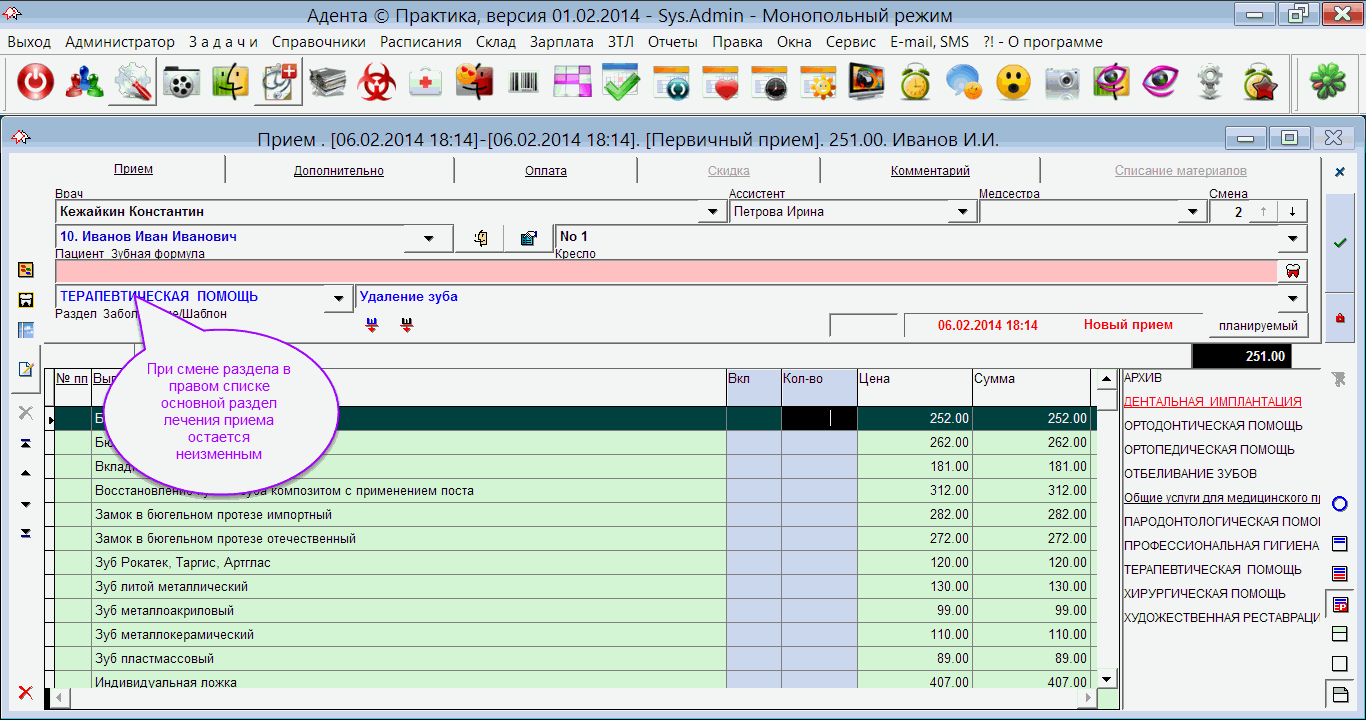The image size is (1366, 720).
Task: Open the first aid kit icon
Action: [x=427, y=83]
